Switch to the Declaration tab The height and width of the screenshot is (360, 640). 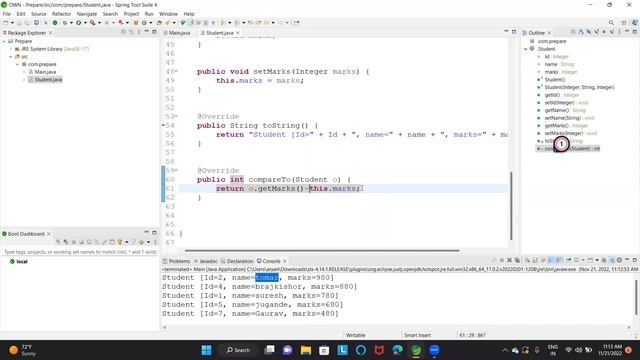click(237, 261)
